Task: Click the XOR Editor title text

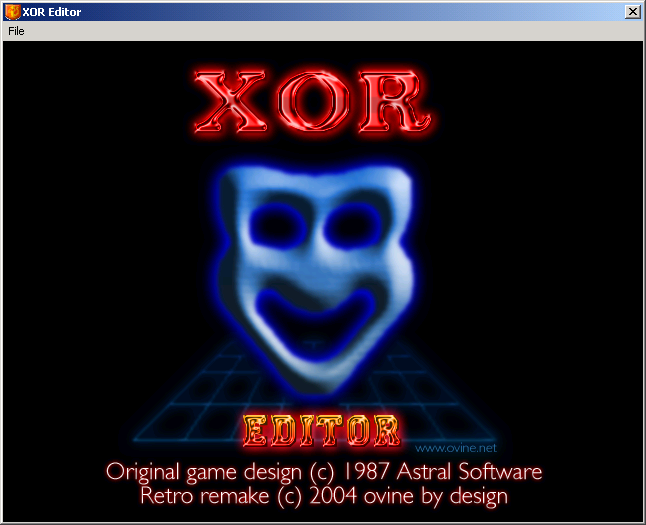Action: tap(52, 12)
